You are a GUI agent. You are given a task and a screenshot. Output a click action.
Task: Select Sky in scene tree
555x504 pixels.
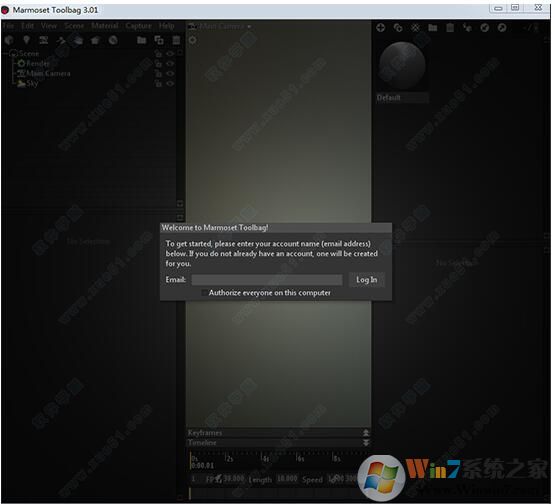[x=32, y=84]
